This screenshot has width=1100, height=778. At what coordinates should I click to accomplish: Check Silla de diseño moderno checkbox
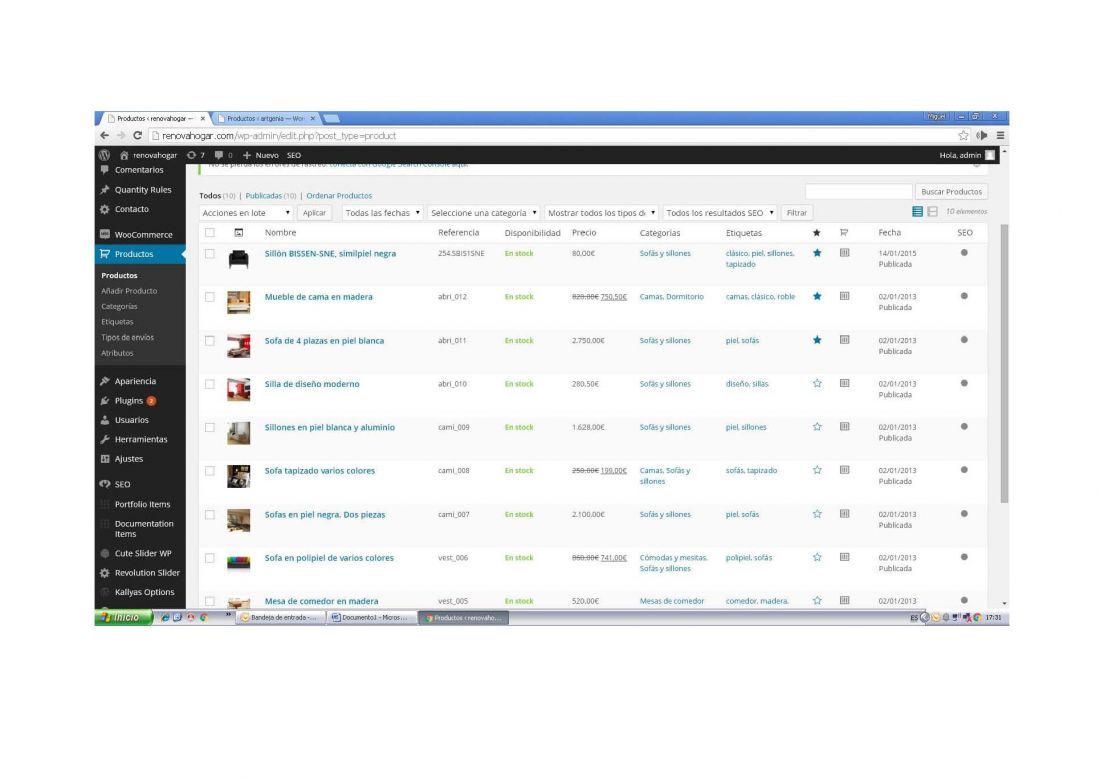(x=210, y=384)
